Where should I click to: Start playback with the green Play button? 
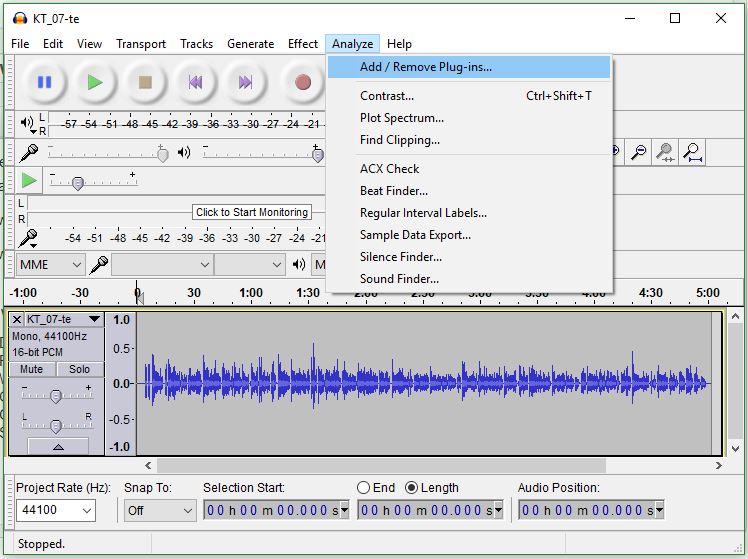[95, 83]
